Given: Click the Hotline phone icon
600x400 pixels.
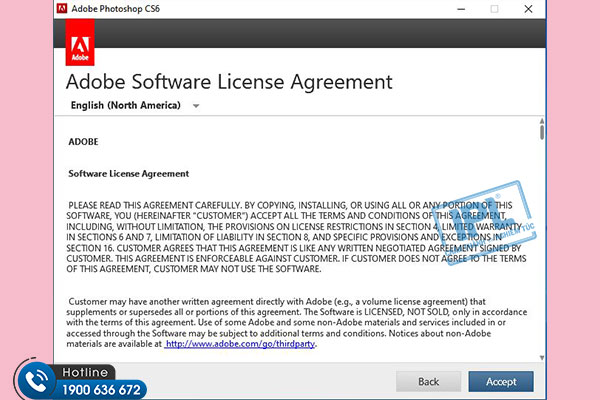Looking at the screenshot, I should [36, 381].
